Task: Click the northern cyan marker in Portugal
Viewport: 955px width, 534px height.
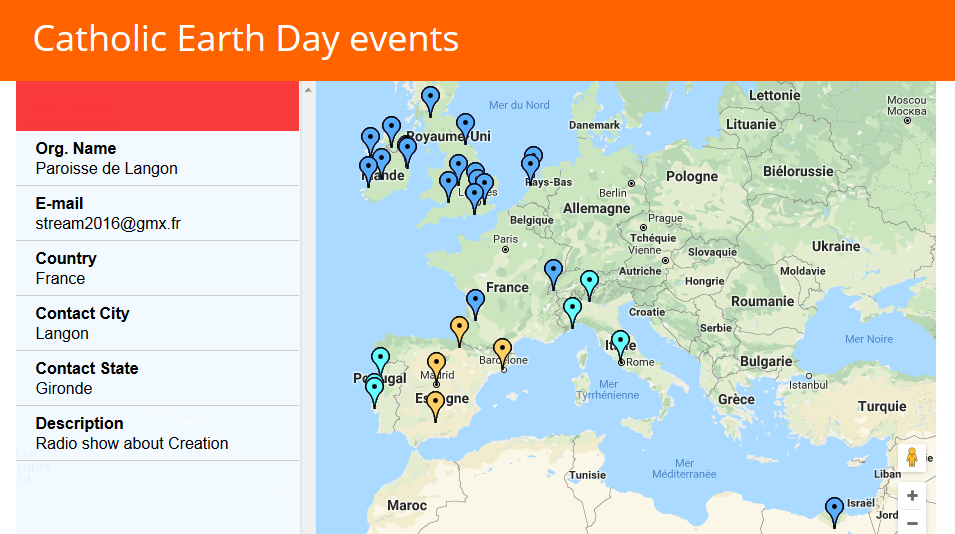Action: tap(380, 360)
